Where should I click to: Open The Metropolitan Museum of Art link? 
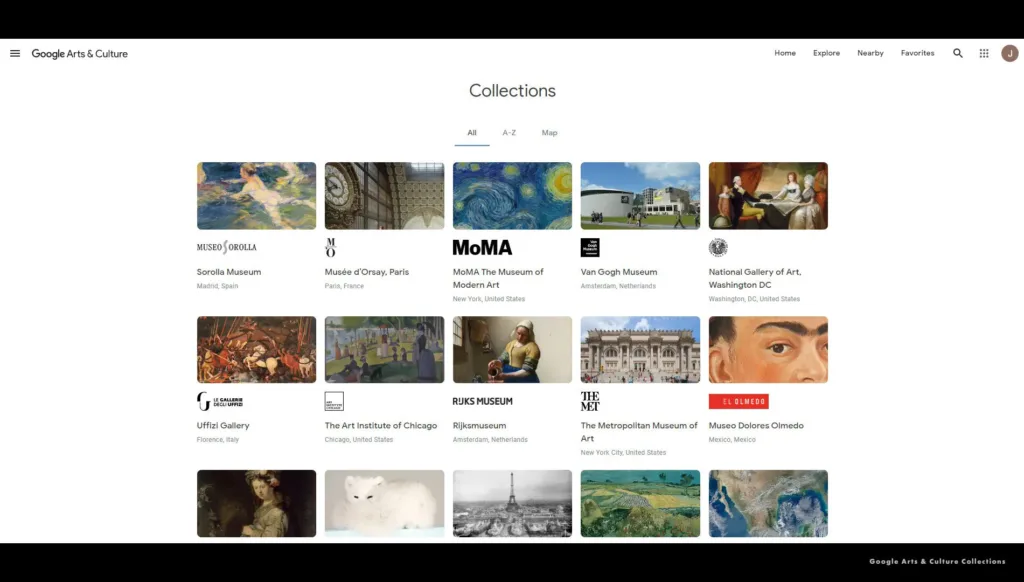click(639, 432)
